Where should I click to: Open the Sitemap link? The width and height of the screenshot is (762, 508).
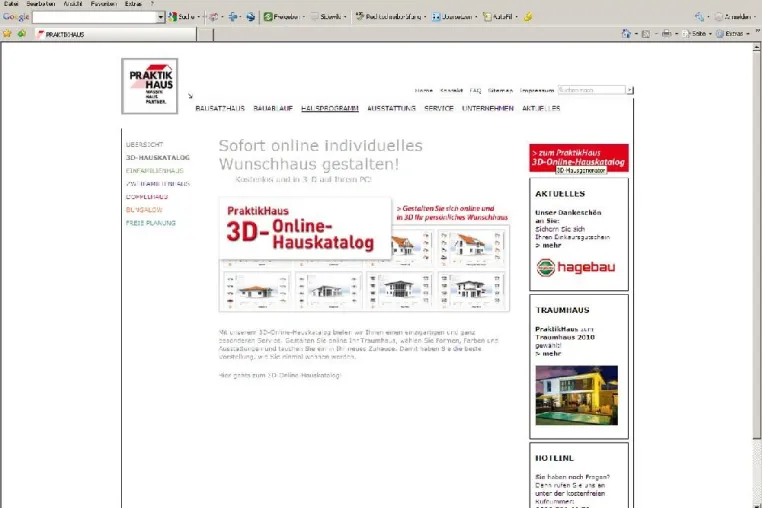click(x=501, y=90)
